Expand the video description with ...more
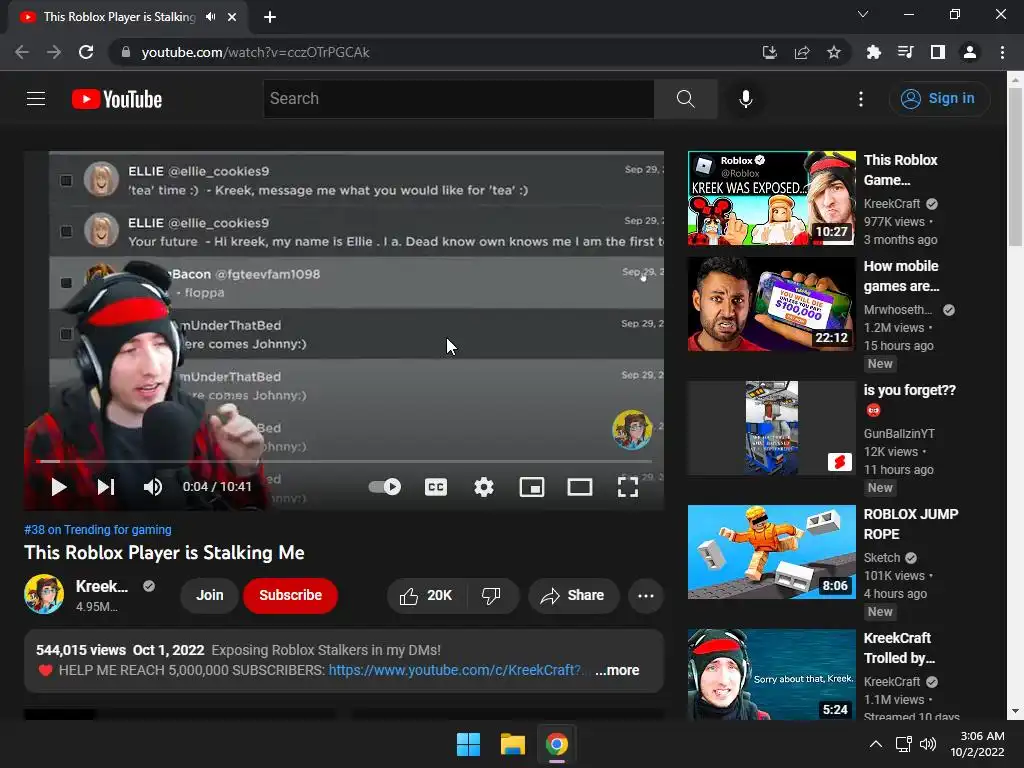The width and height of the screenshot is (1024, 768). tap(617, 671)
